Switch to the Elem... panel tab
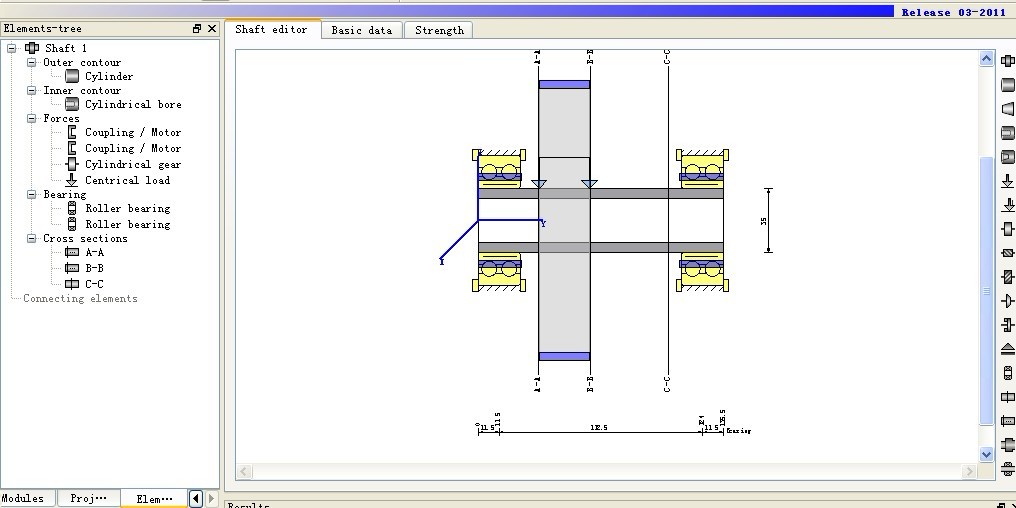This screenshot has width=1016, height=508. 154,499
